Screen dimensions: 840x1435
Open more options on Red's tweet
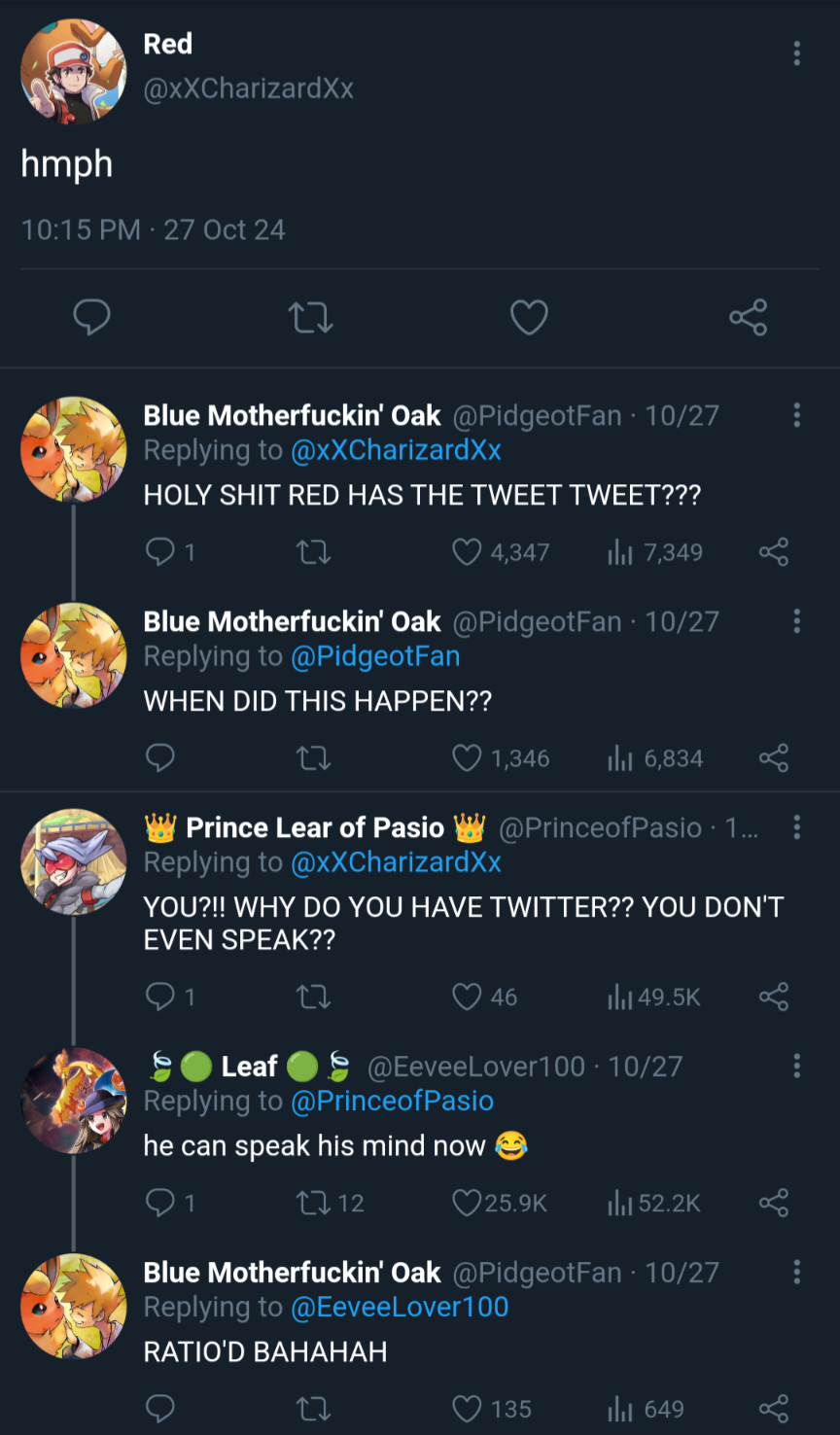[797, 53]
